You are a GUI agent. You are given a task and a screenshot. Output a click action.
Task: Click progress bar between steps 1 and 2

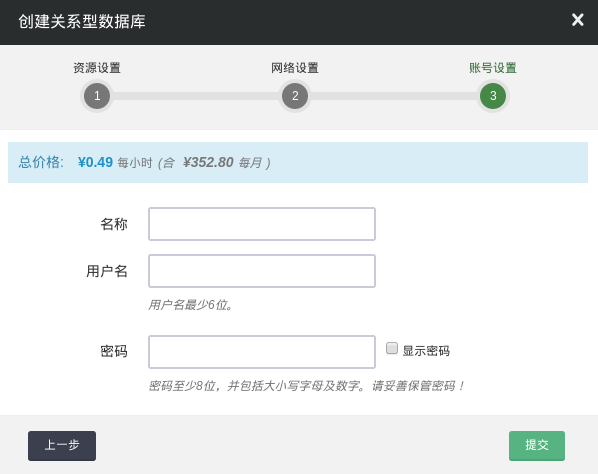pyautogui.click(x=196, y=96)
